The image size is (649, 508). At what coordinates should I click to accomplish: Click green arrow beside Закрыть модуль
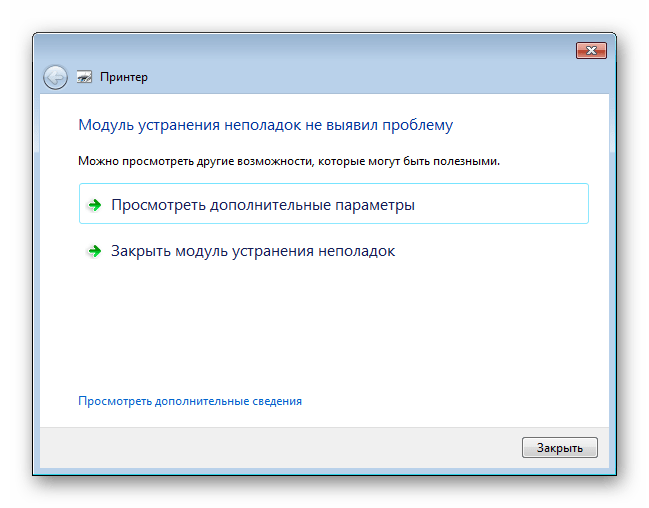pos(95,251)
